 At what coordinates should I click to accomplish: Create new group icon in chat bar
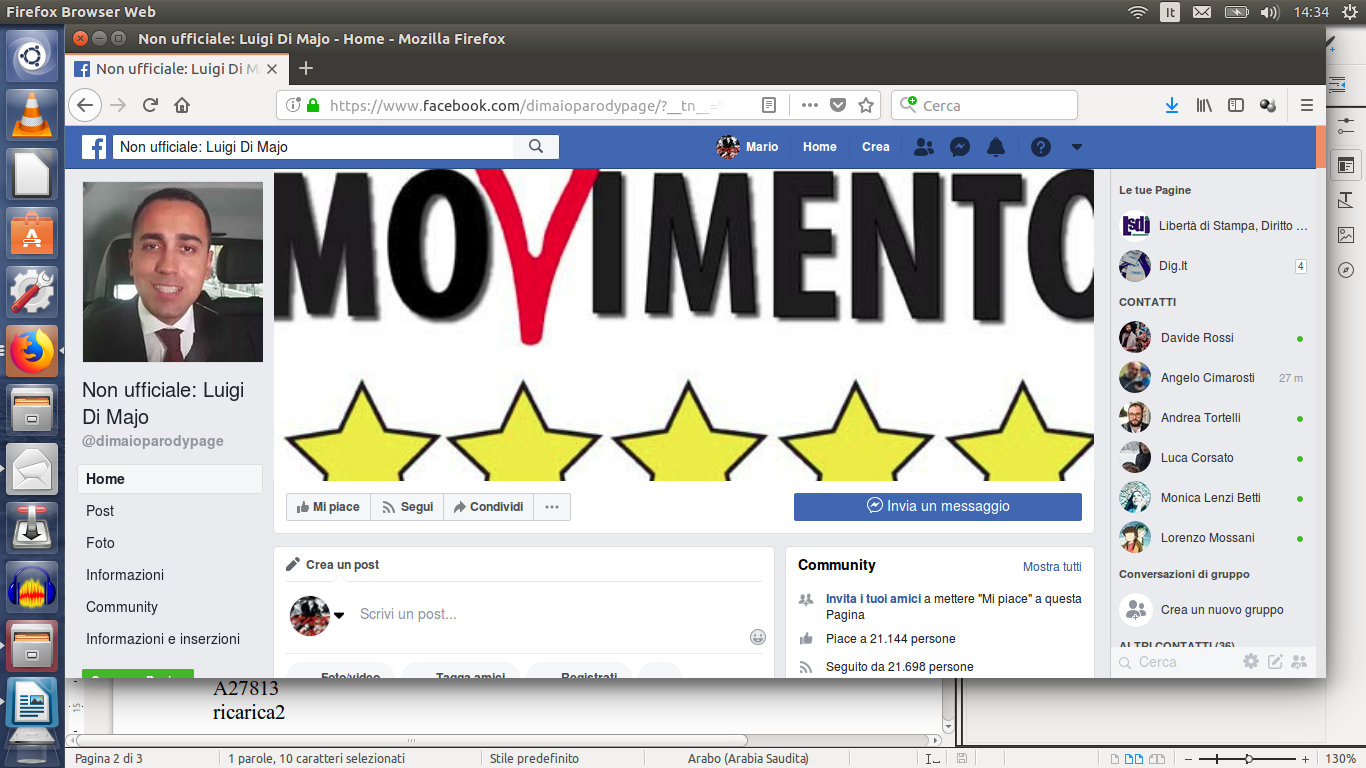point(1299,661)
